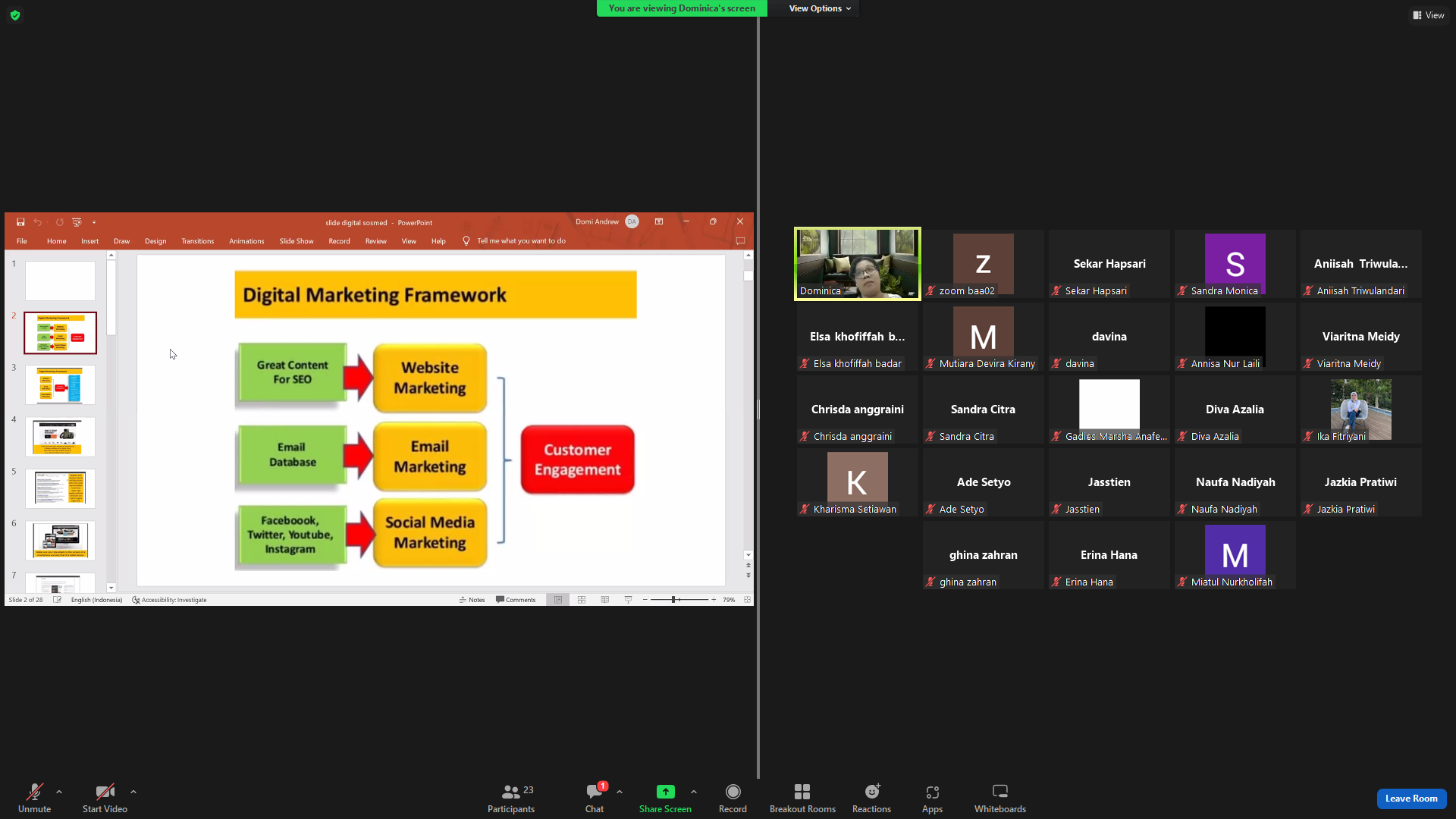Viewport: 1456px width, 819px height.
Task: Click the 79% zoom level
Action: coord(729,600)
